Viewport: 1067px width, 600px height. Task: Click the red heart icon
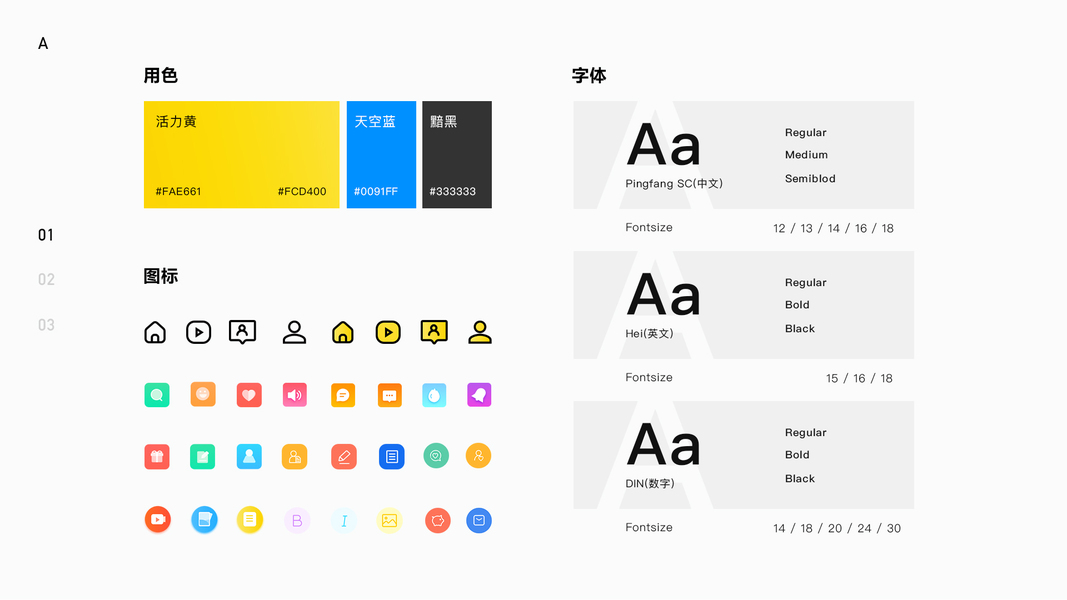coord(249,395)
